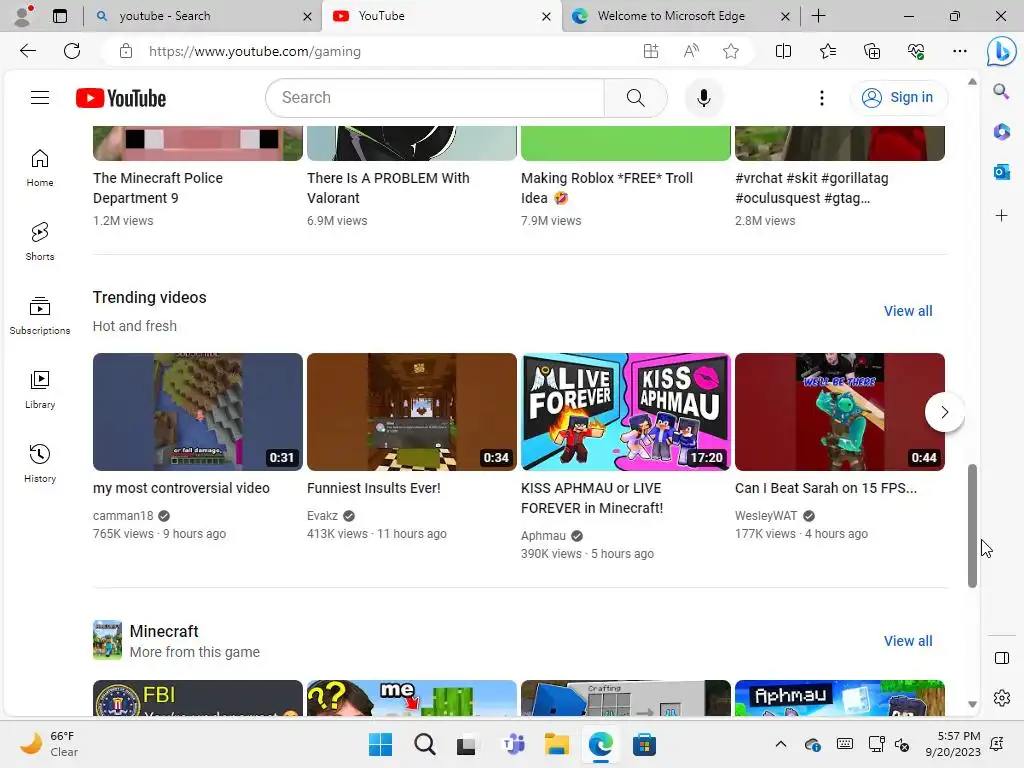This screenshot has width=1024, height=768.
Task: Close the Welcome to Microsoft Edge tab
Action: 785,16
